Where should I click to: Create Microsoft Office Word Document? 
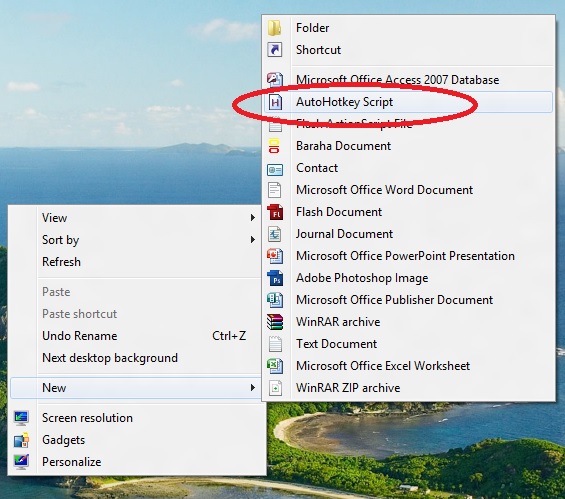[x=409, y=190]
